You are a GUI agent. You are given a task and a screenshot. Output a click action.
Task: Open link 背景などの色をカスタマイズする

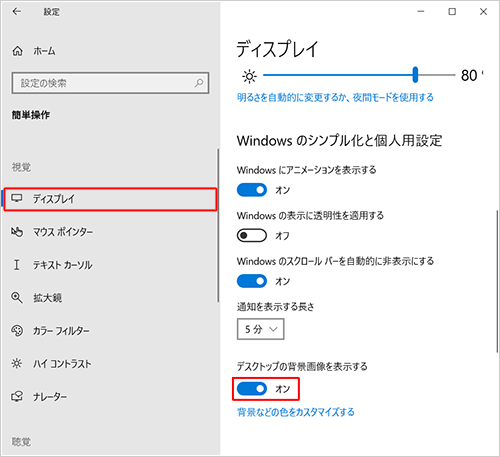[x=296, y=412]
